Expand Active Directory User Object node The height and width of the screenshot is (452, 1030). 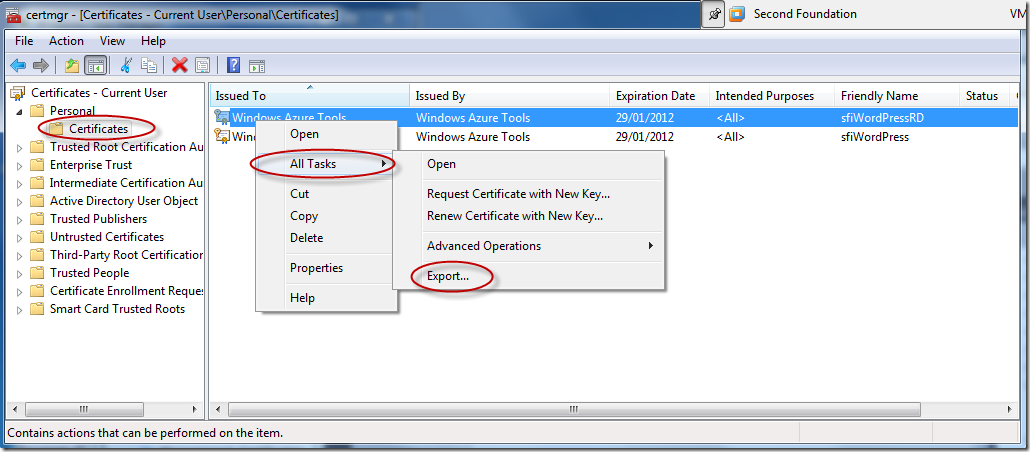click(x=20, y=202)
